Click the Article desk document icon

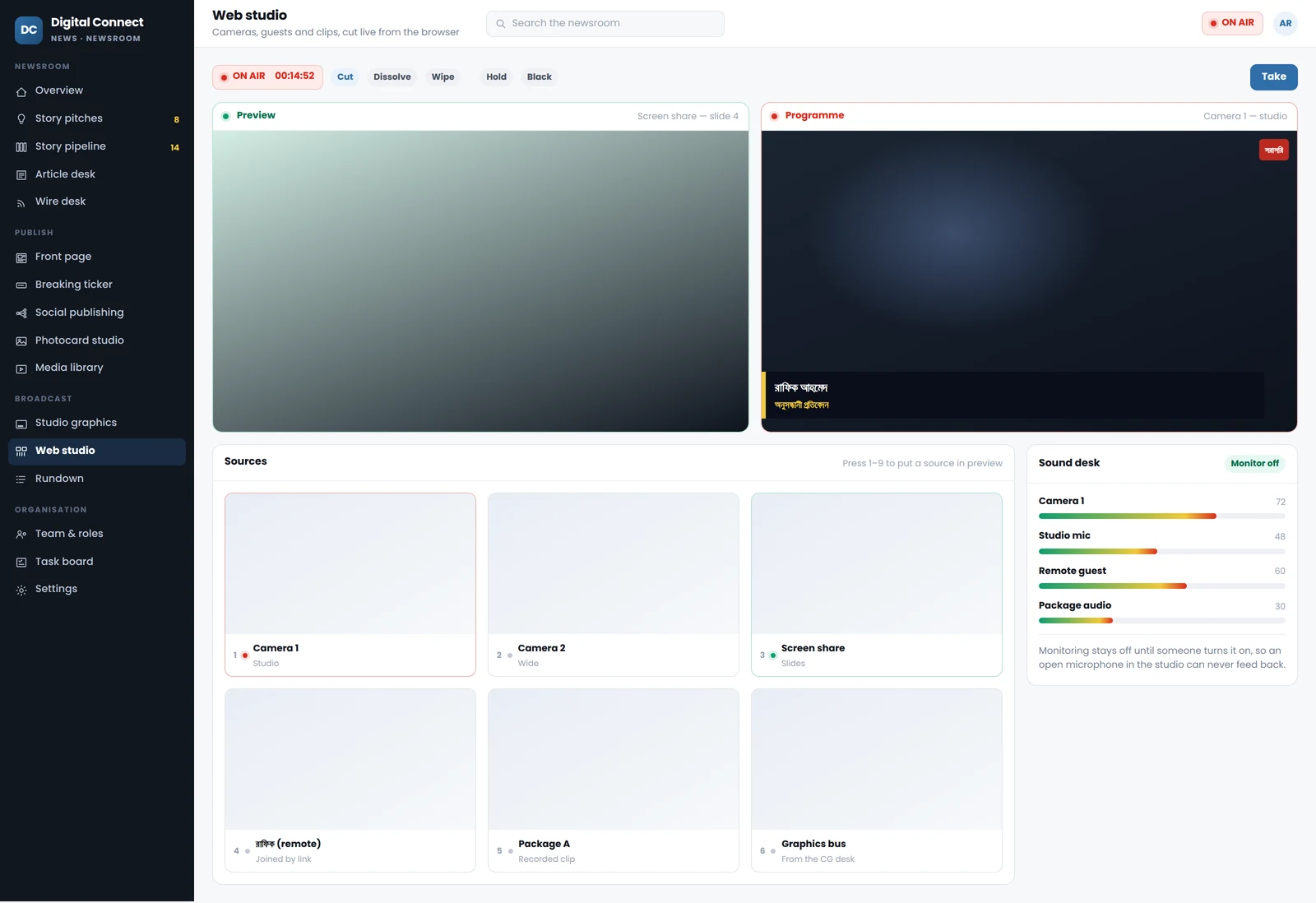coord(21,175)
